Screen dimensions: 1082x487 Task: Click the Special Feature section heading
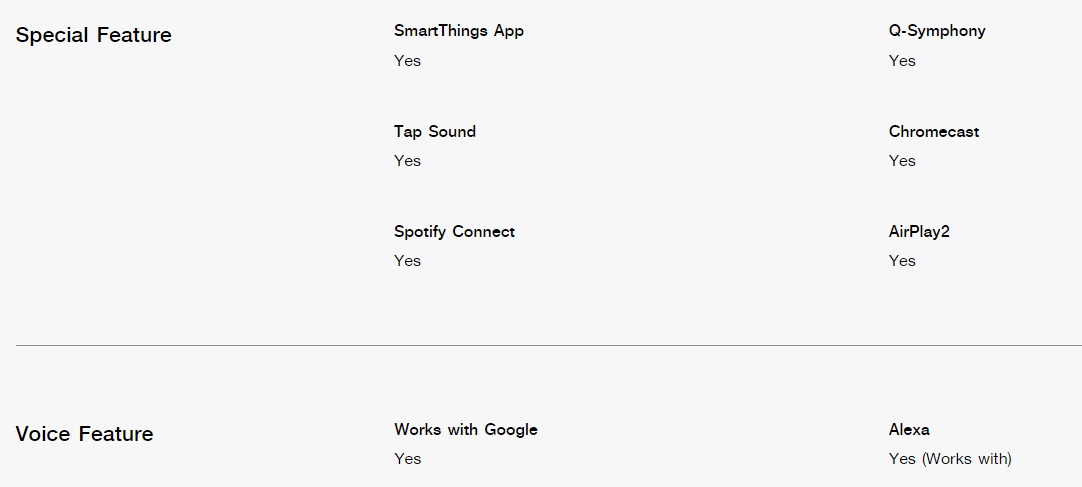pos(93,34)
